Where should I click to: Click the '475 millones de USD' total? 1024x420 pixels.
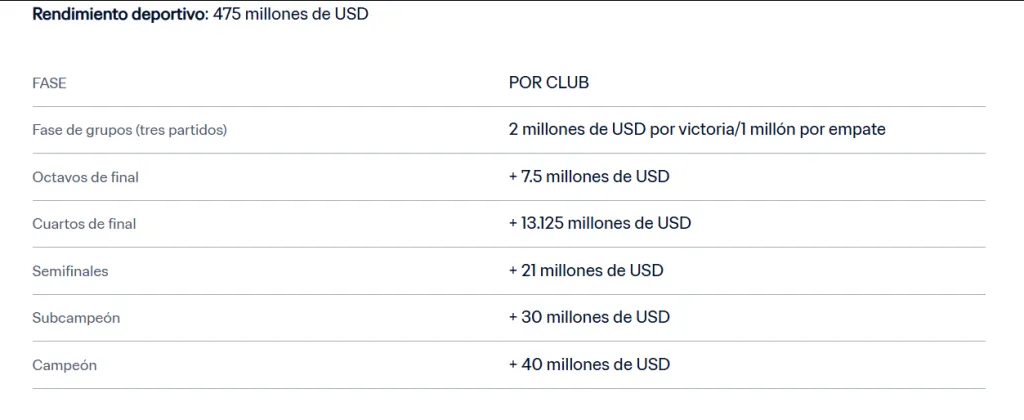291,16
